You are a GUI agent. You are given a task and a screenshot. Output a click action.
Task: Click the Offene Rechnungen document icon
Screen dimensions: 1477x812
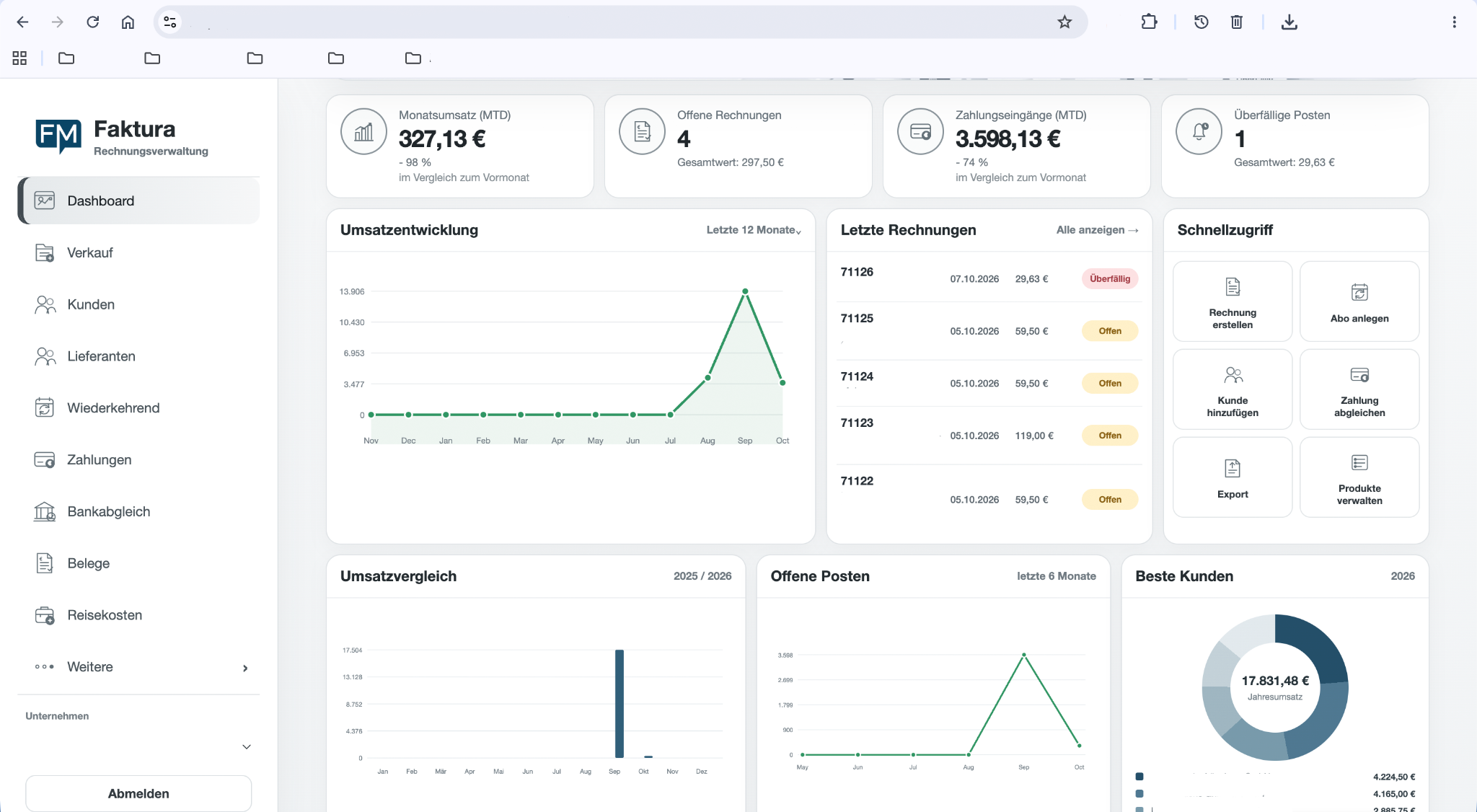[x=643, y=131]
